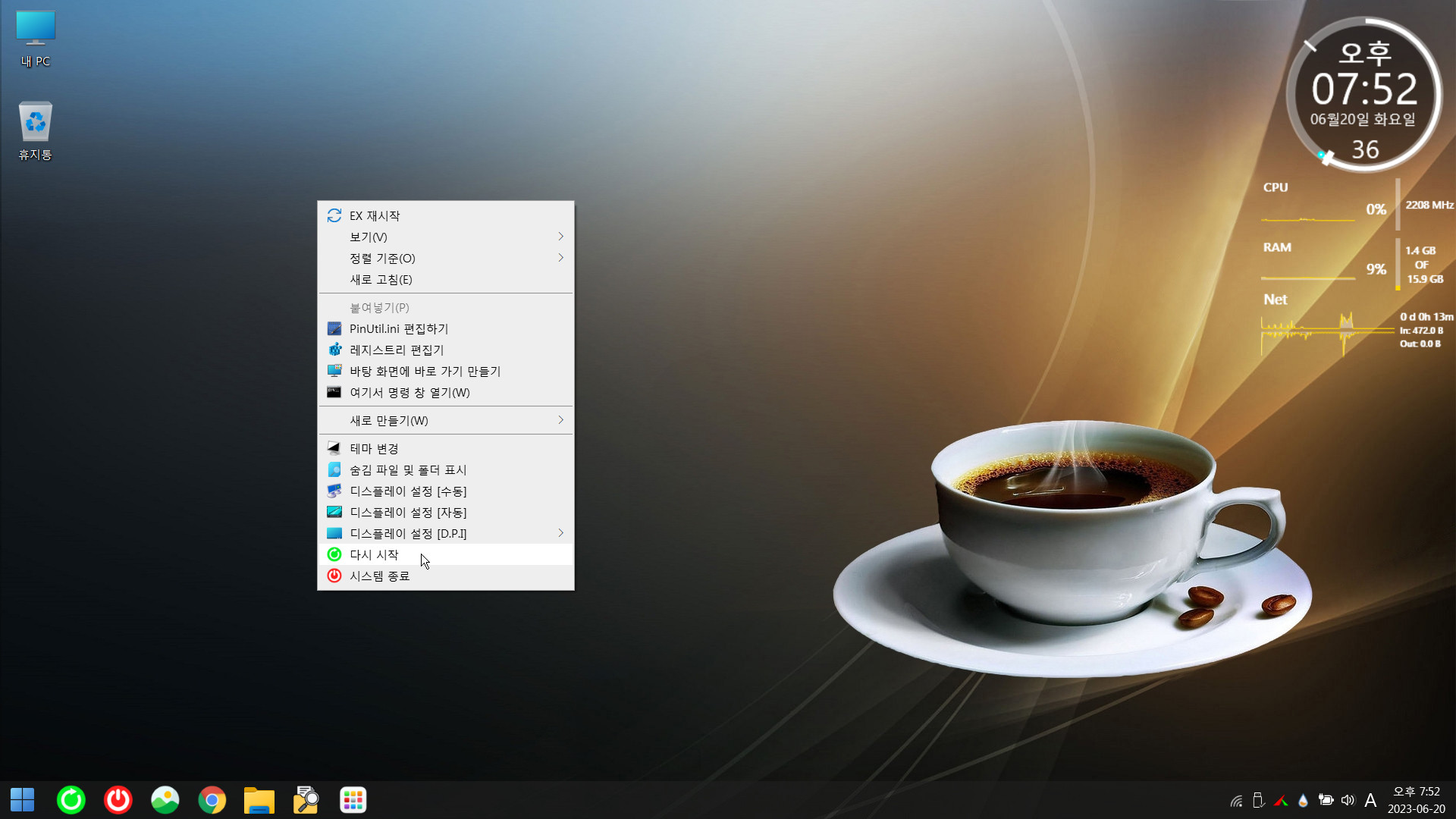Open the volume speaker tray icon
Viewport: 1456px width, 819px height.
[1348, 800]
